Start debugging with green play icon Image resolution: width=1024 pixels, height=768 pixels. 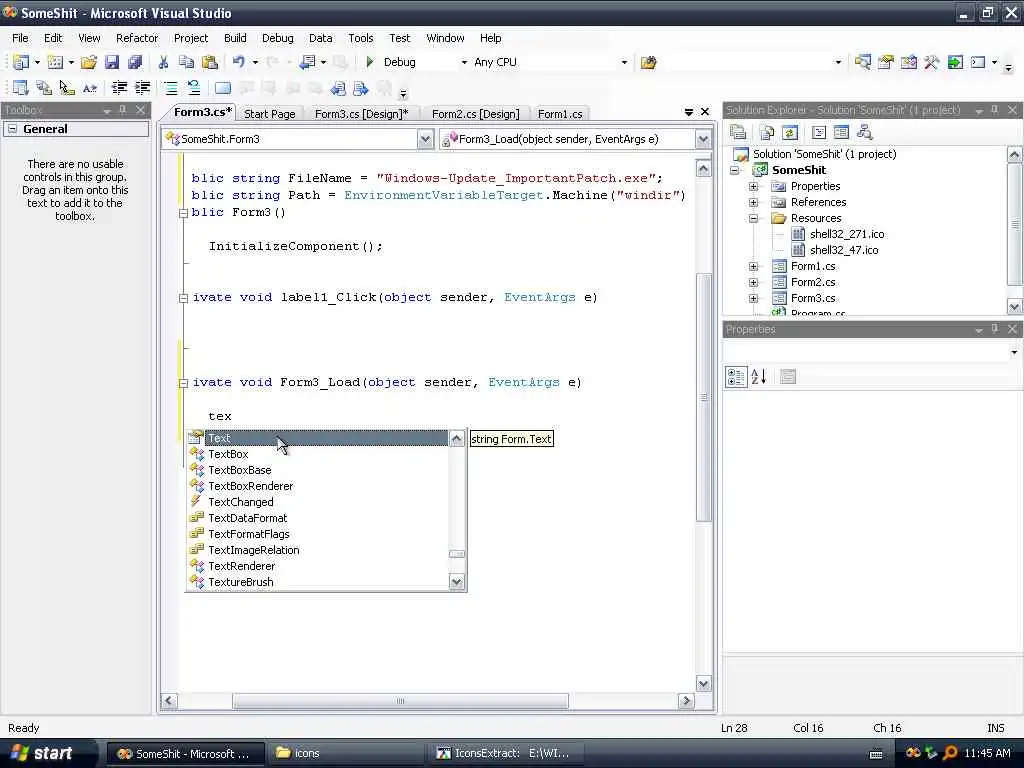coord(370,62)
